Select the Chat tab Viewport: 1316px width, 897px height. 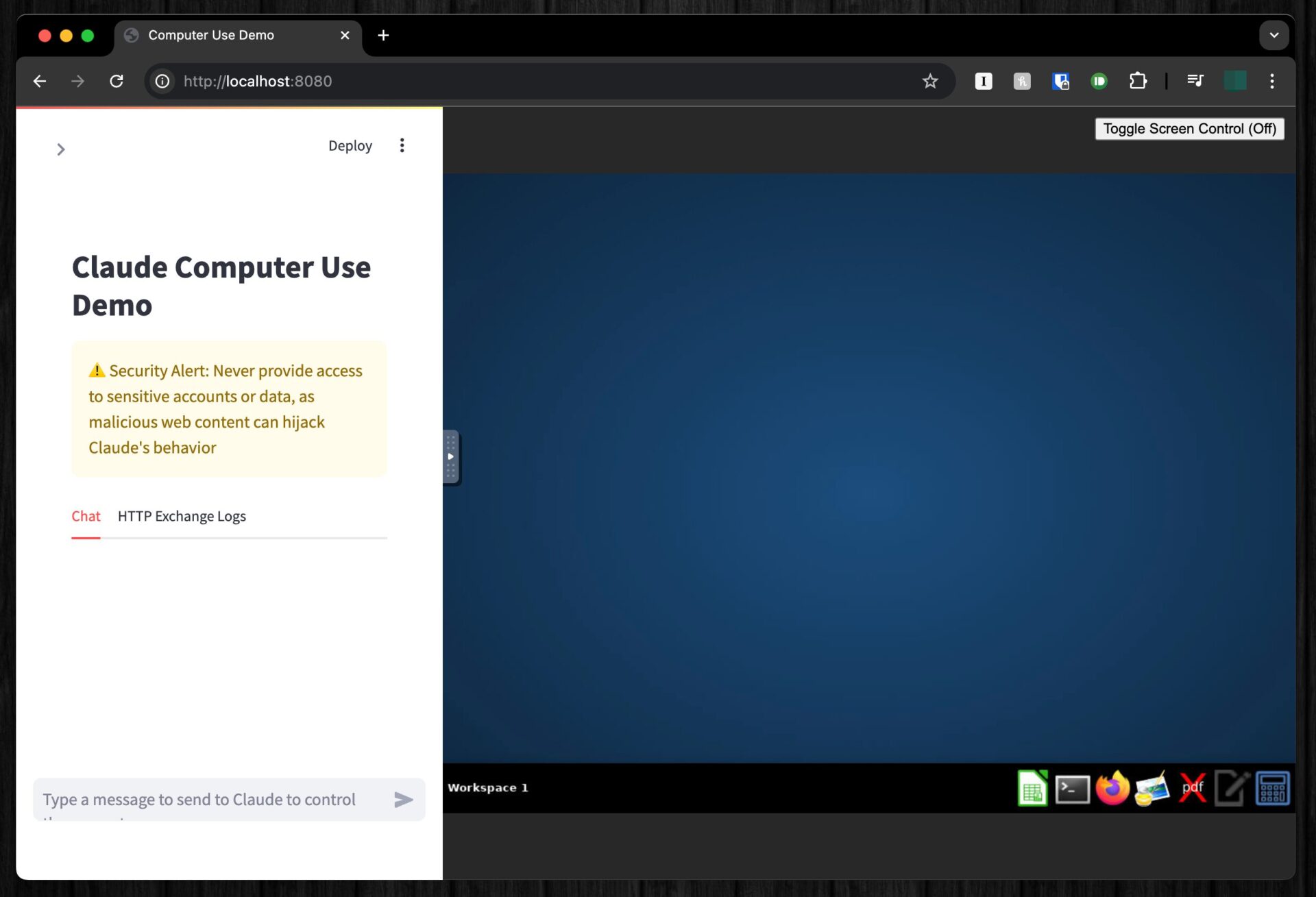point(86,516)
